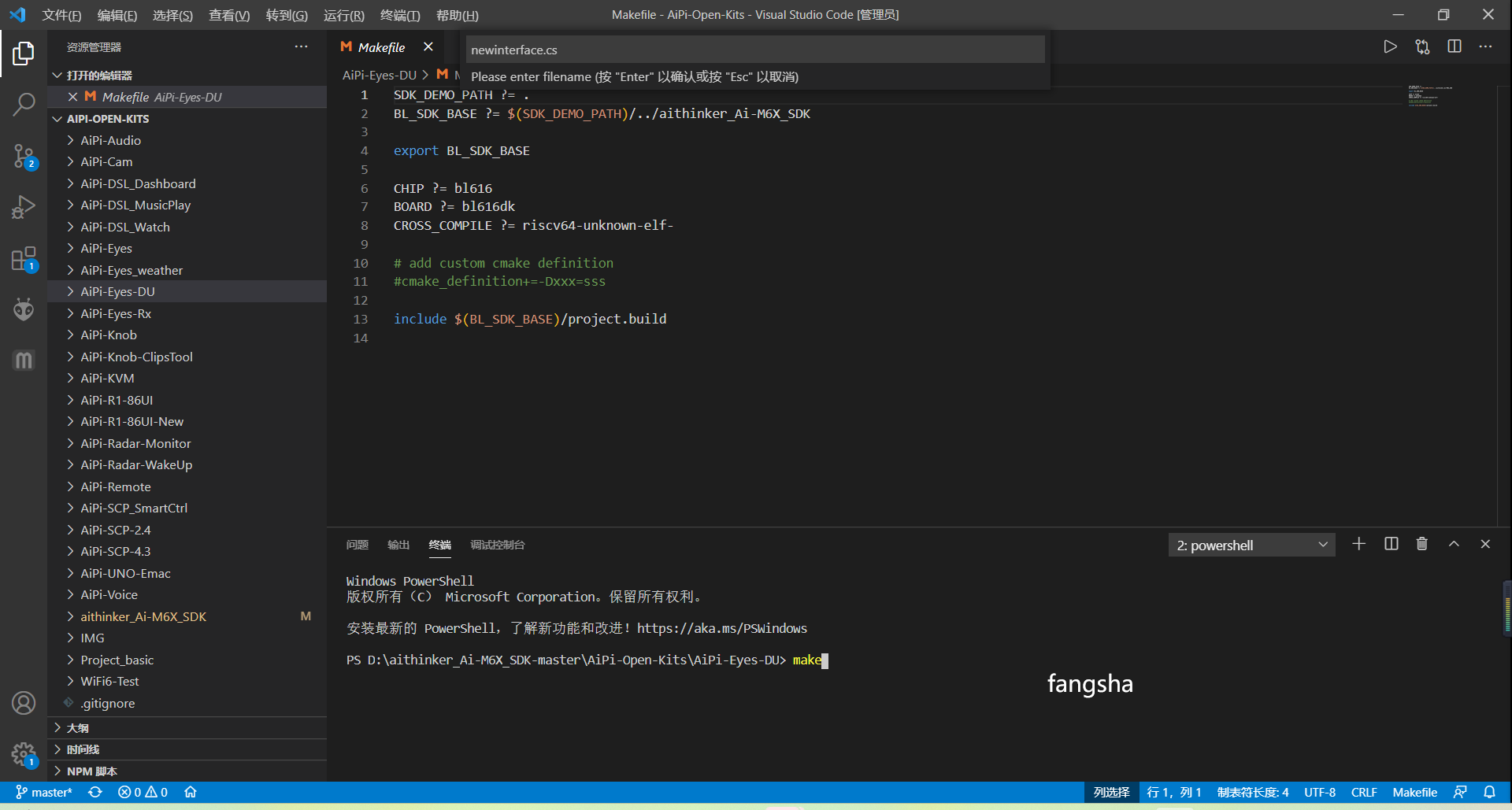Switch to the 调试控制台 panel tab
The width and height of the screenshot is (1512, 810).
497,545
